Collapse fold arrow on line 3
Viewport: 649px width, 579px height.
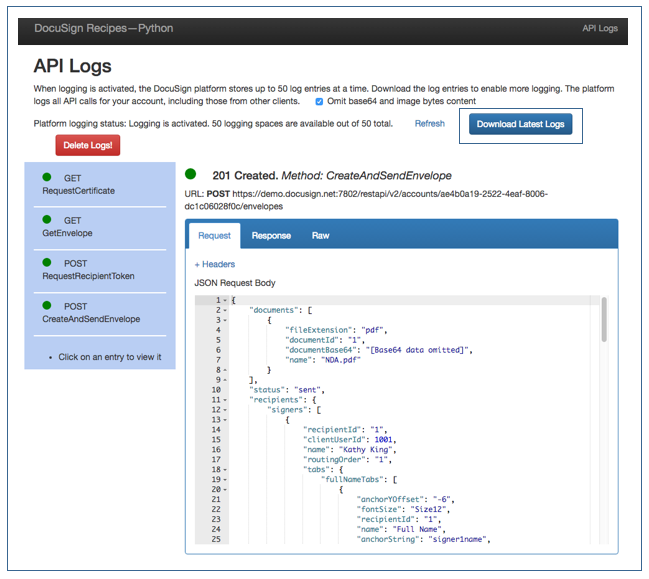(x=225, y=320)
